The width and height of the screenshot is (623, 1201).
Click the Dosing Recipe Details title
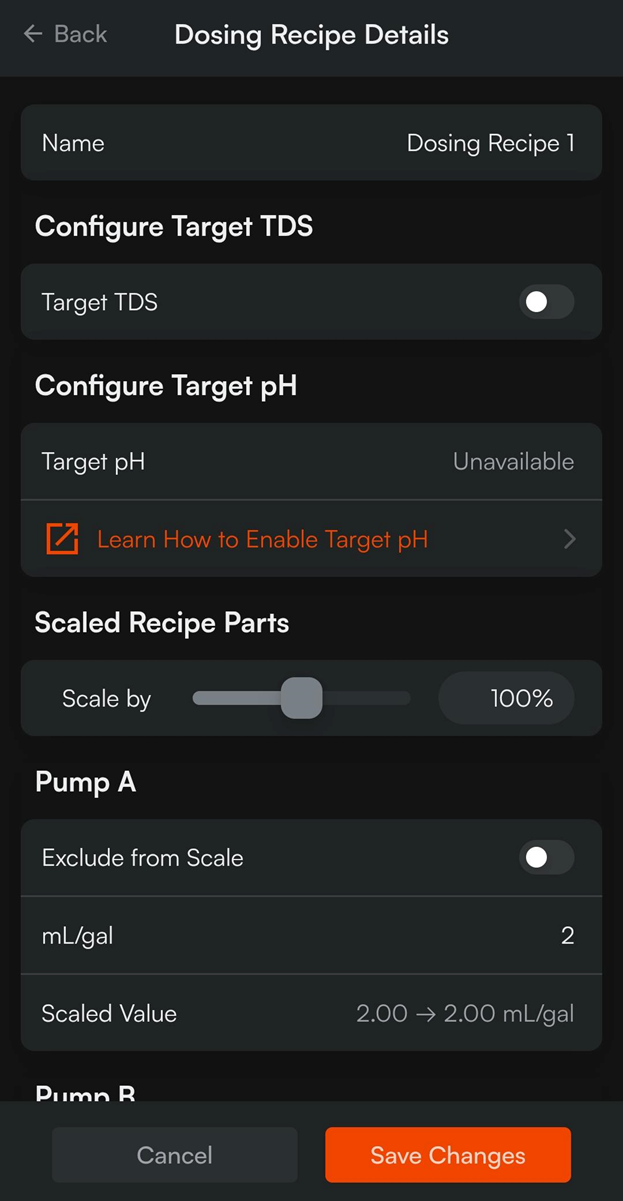click(x=311, y=35)
